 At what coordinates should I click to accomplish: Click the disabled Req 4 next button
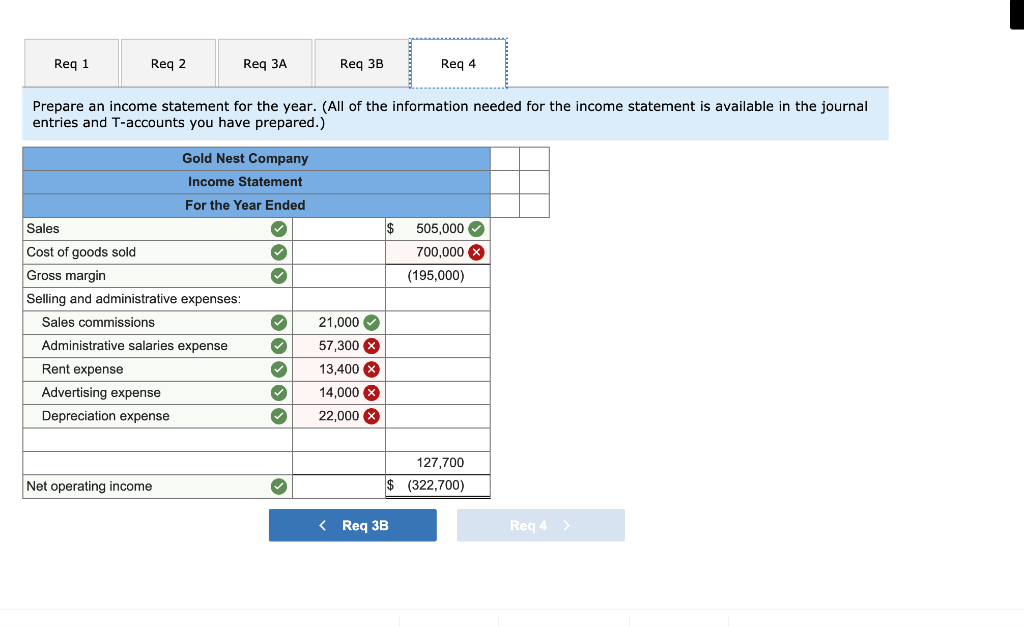coord(540,524)
